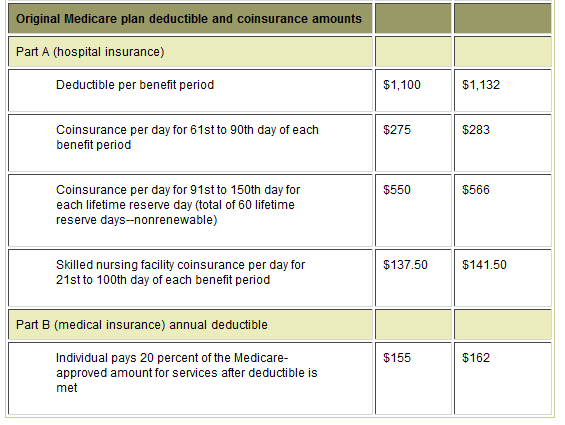Select the $550 lifetime reserve amount
The height and width of the screenshot is (425, 565).
point(397,190)
